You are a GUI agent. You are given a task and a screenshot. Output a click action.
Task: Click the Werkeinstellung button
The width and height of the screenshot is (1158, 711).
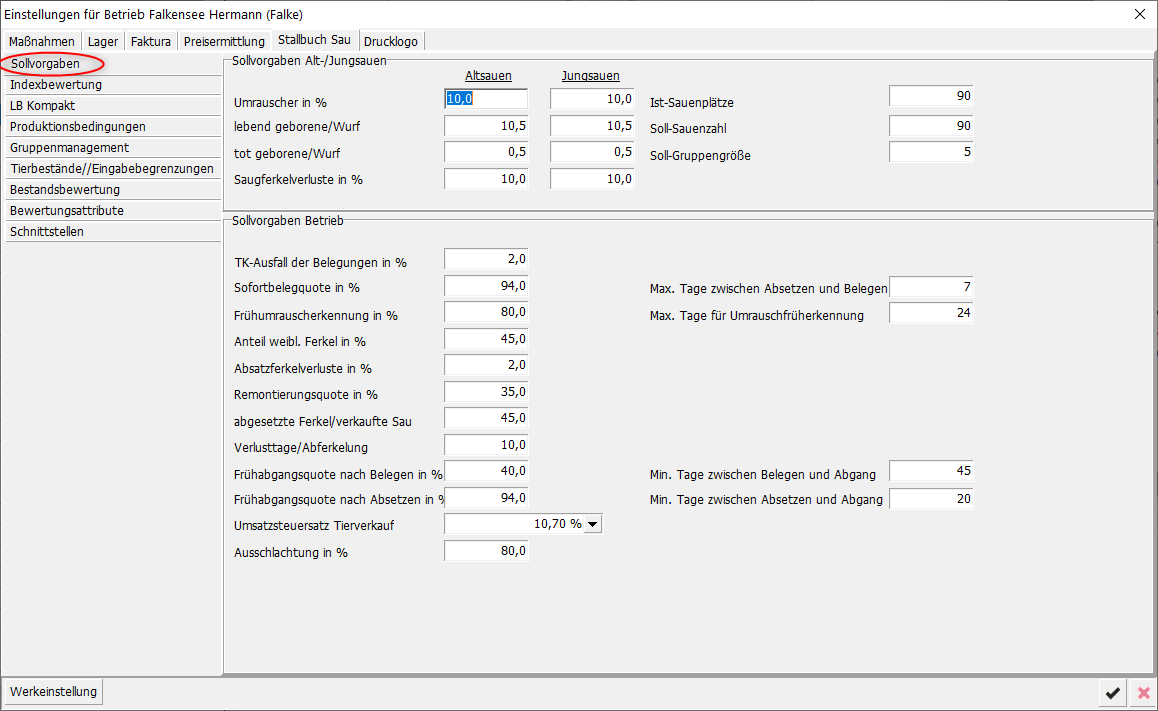click(x=54, y=692)
